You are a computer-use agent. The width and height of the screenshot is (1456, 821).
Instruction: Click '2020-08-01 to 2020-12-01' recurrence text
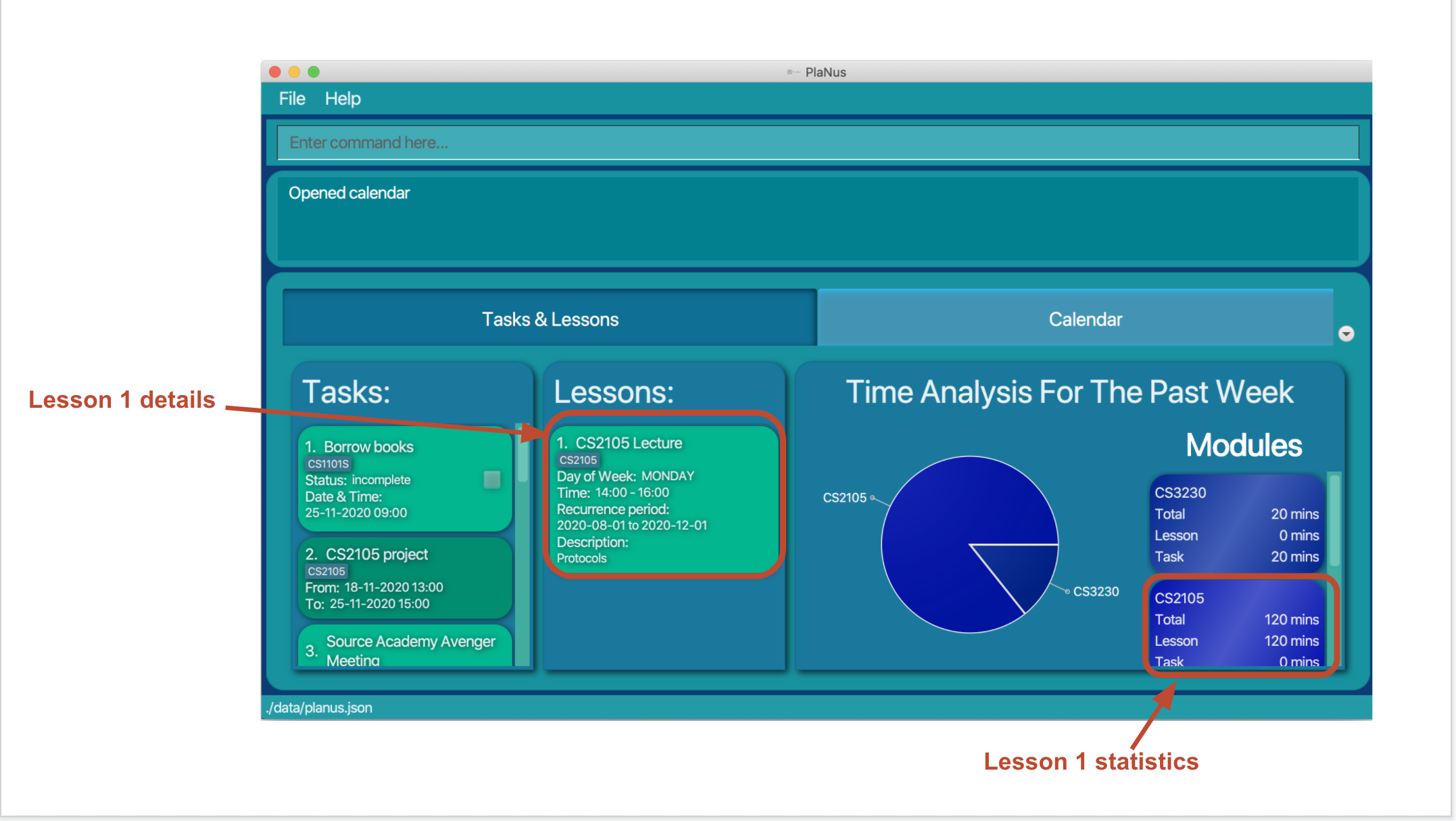(632, 525)
